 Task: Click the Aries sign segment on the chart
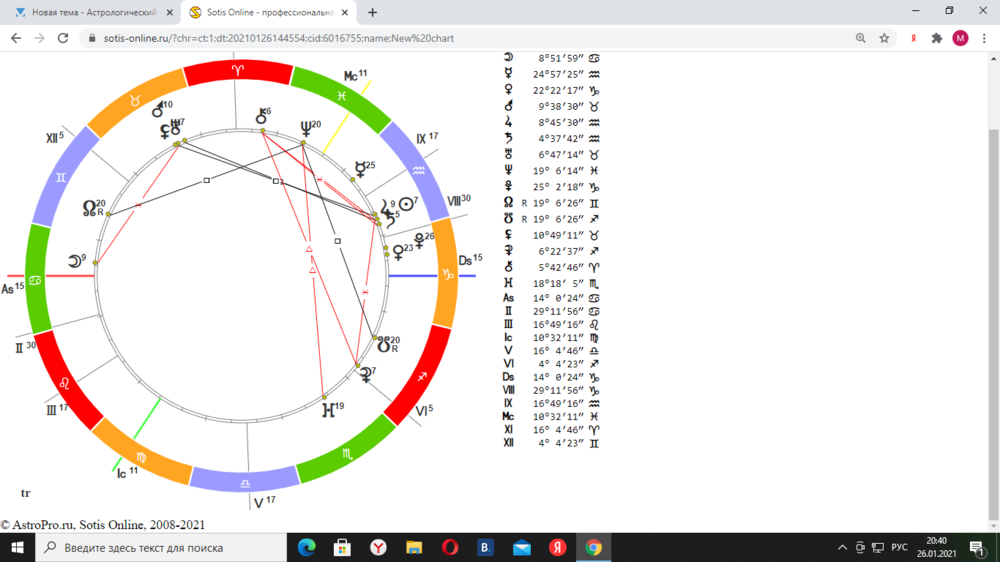click(x=238, y=70)
